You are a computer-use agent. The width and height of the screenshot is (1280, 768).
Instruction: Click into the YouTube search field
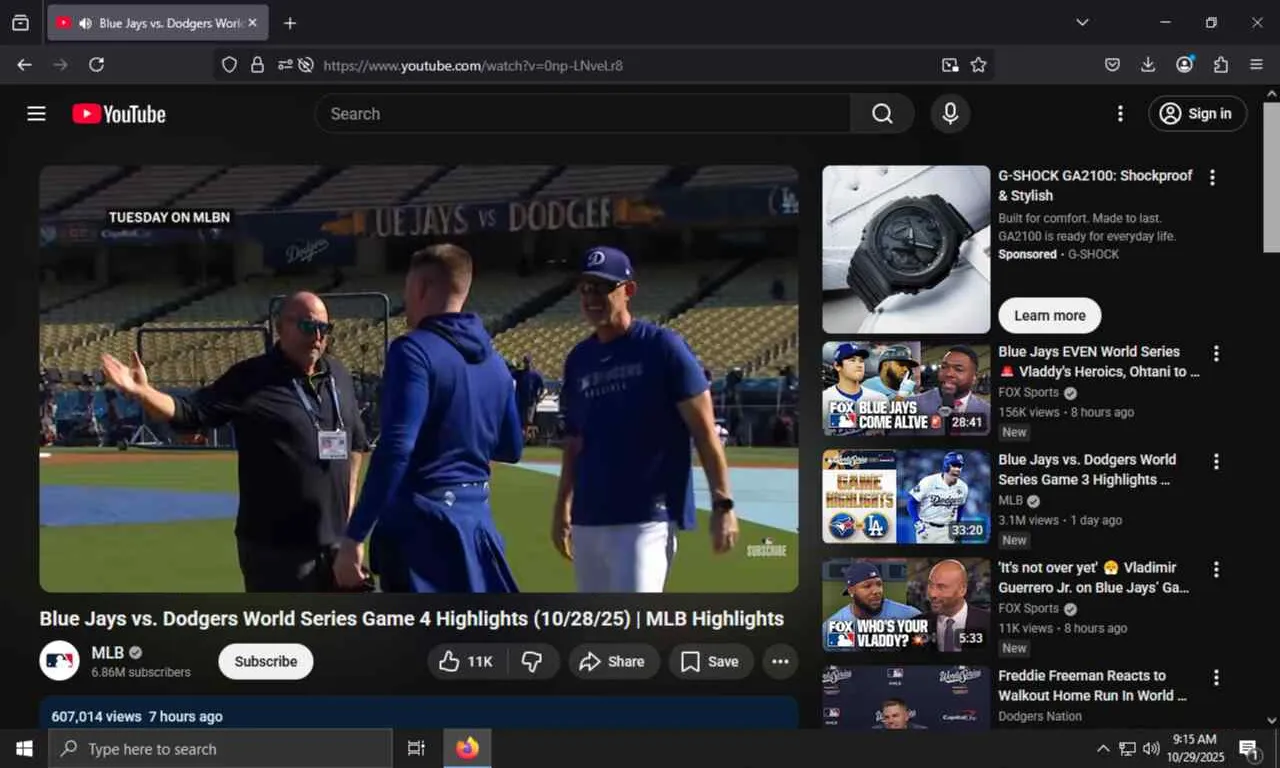pos(582,114)
